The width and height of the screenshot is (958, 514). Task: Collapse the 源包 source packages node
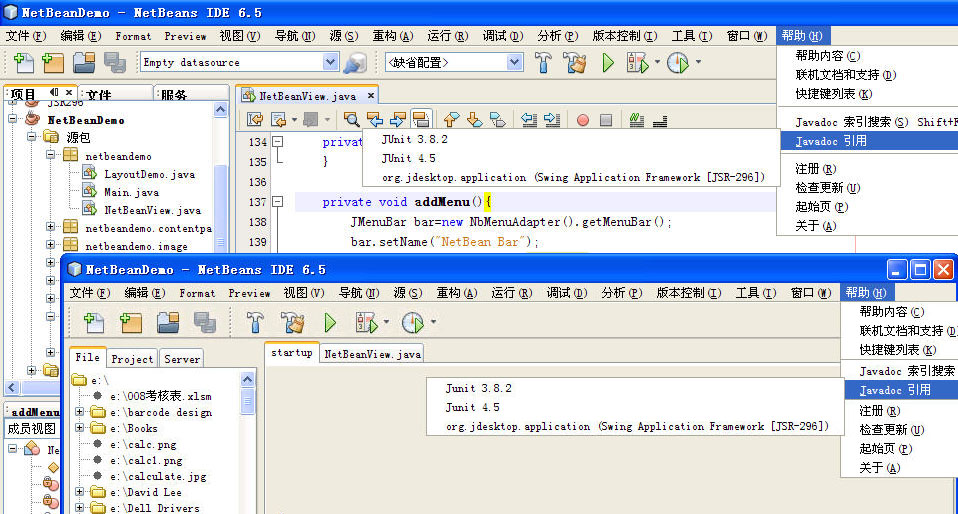point(32,137)
